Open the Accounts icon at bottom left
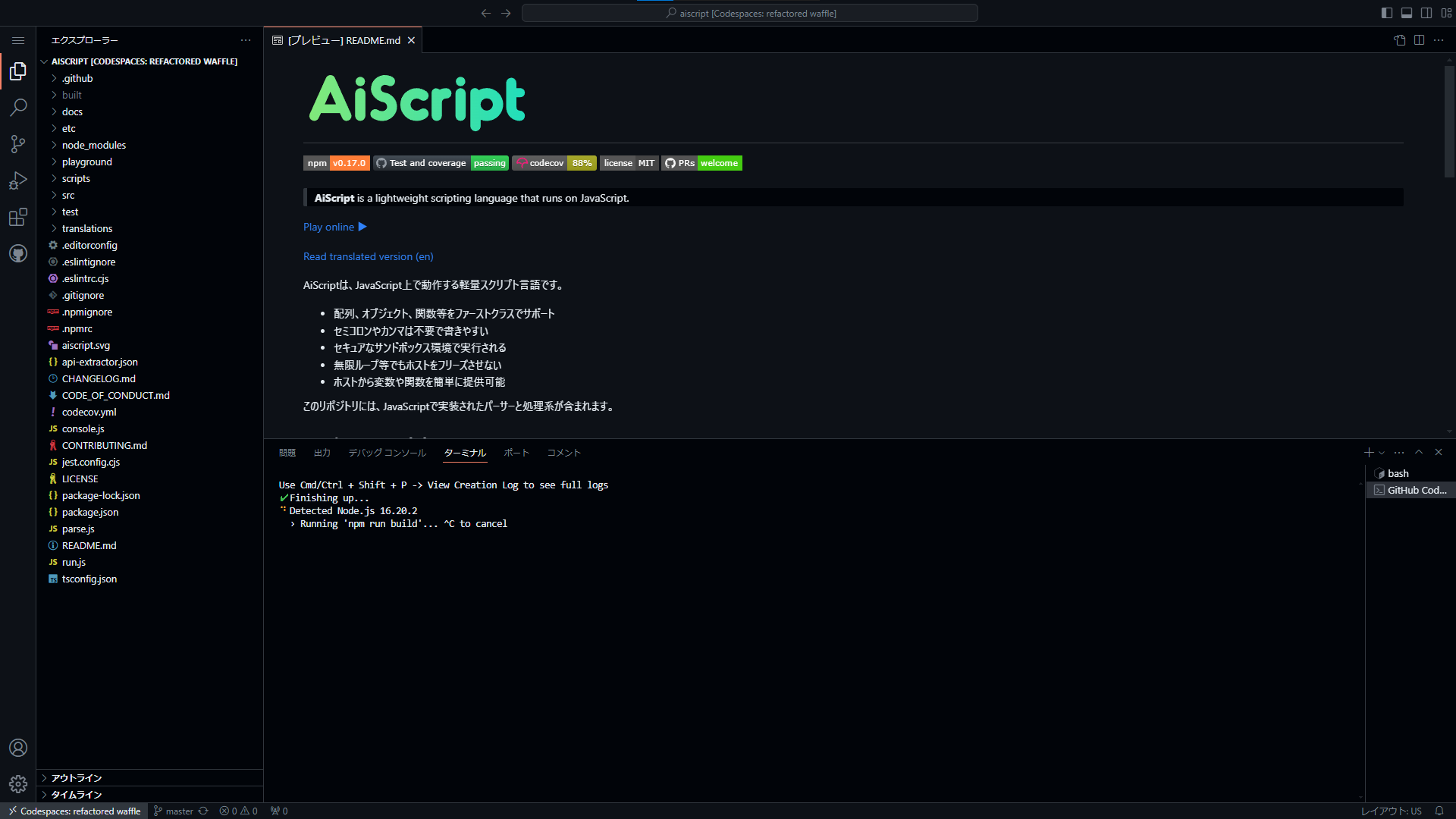This screenshot has width=1456, height=819. coord(18,748)
